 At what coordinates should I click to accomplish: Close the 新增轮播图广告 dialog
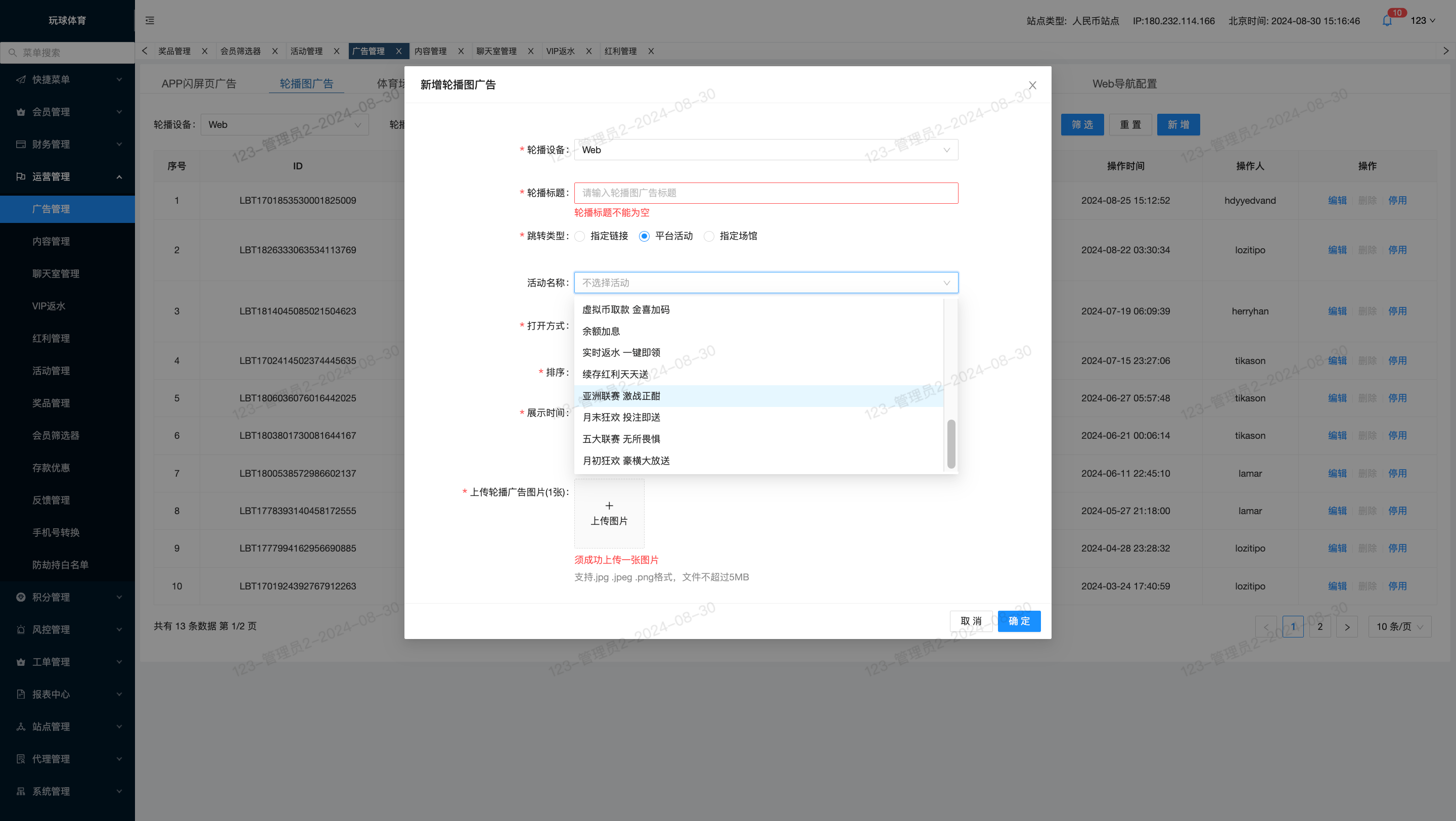tap(1032, 85)
